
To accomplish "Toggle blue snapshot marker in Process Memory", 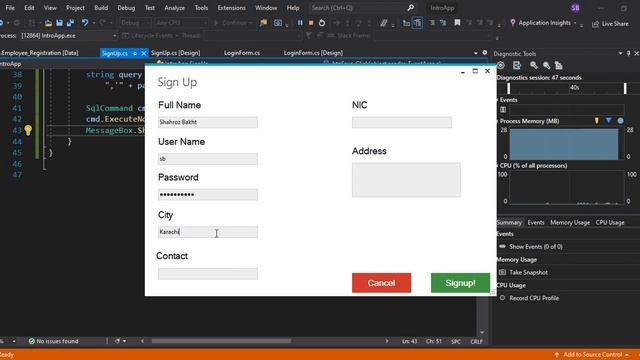I will tap(609, 121).
